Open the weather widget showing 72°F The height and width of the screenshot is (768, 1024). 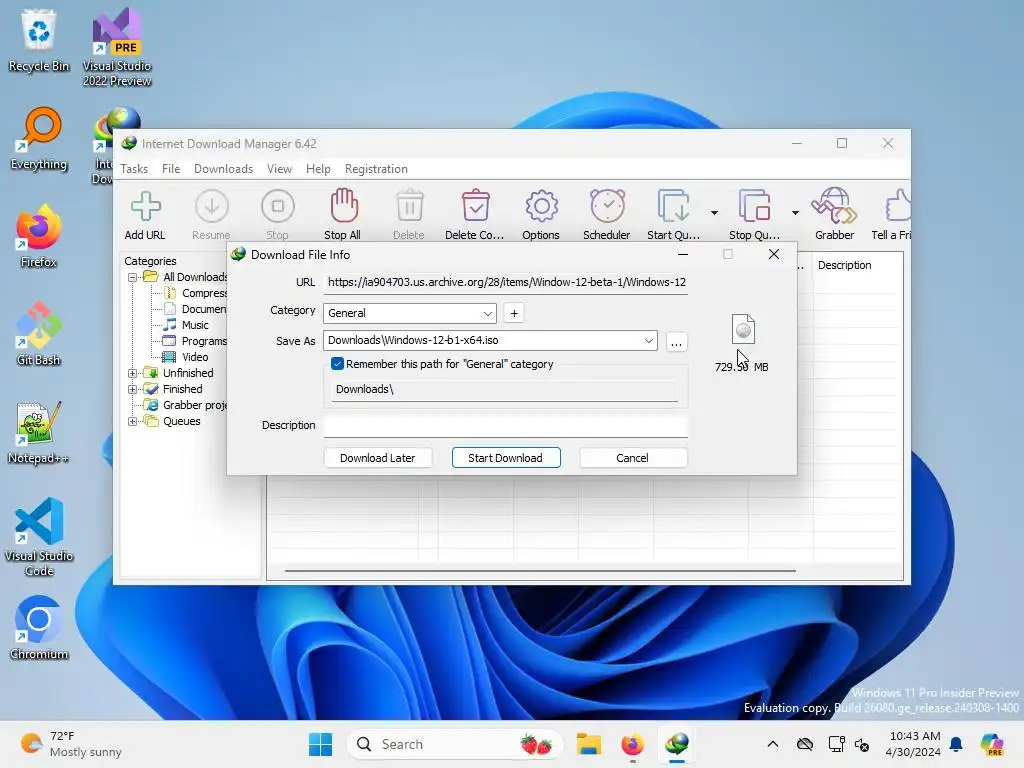71,744
